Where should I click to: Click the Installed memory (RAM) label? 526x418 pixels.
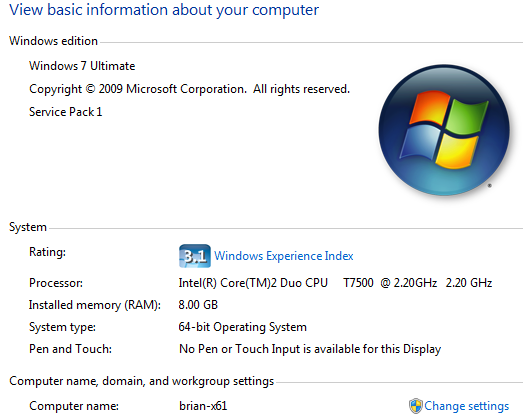[x=95, y=305]
